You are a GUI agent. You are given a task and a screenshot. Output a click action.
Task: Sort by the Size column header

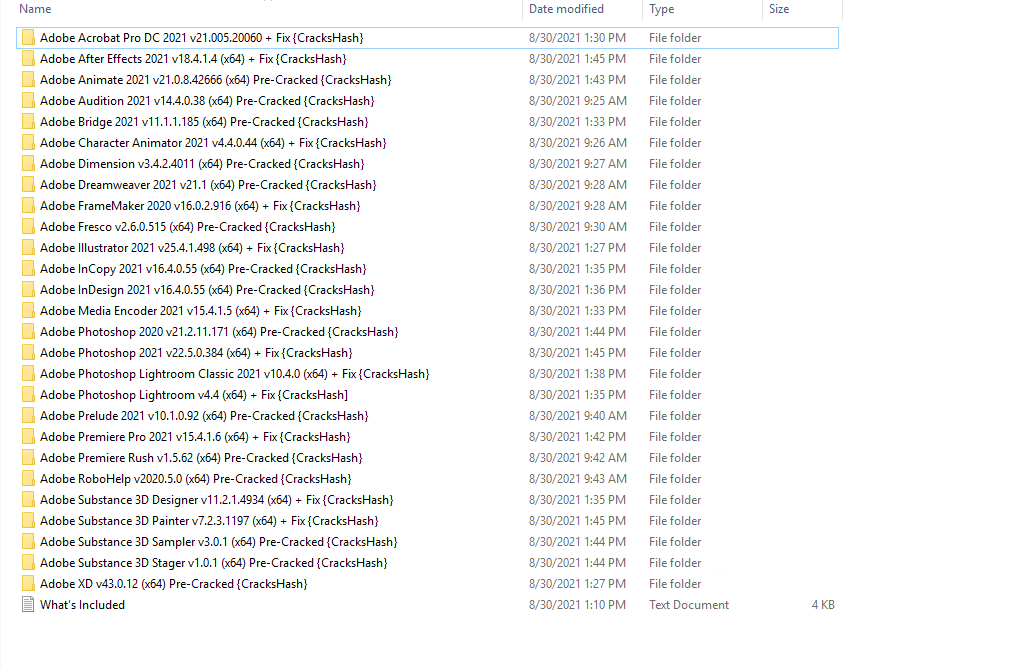(779, 9)
